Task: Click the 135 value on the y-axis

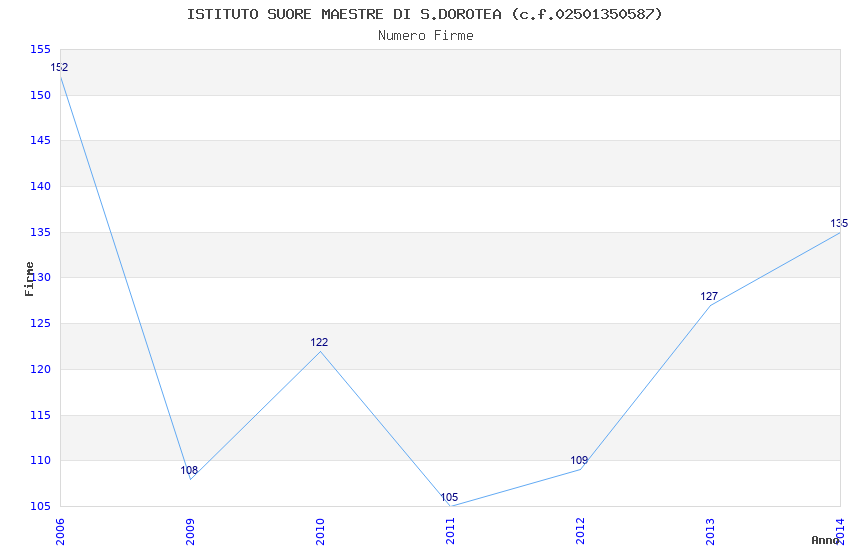Action: [x=40, y=232]
